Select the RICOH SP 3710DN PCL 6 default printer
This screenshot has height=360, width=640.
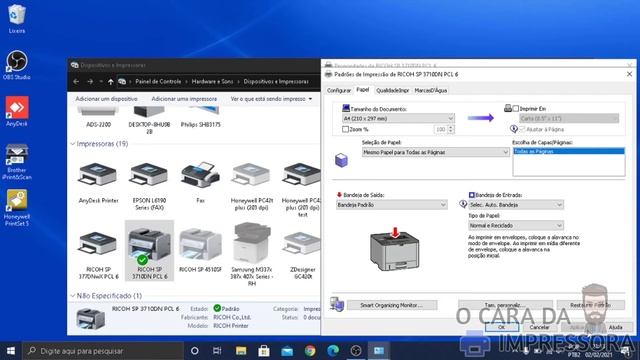click(x=149, y=251)
